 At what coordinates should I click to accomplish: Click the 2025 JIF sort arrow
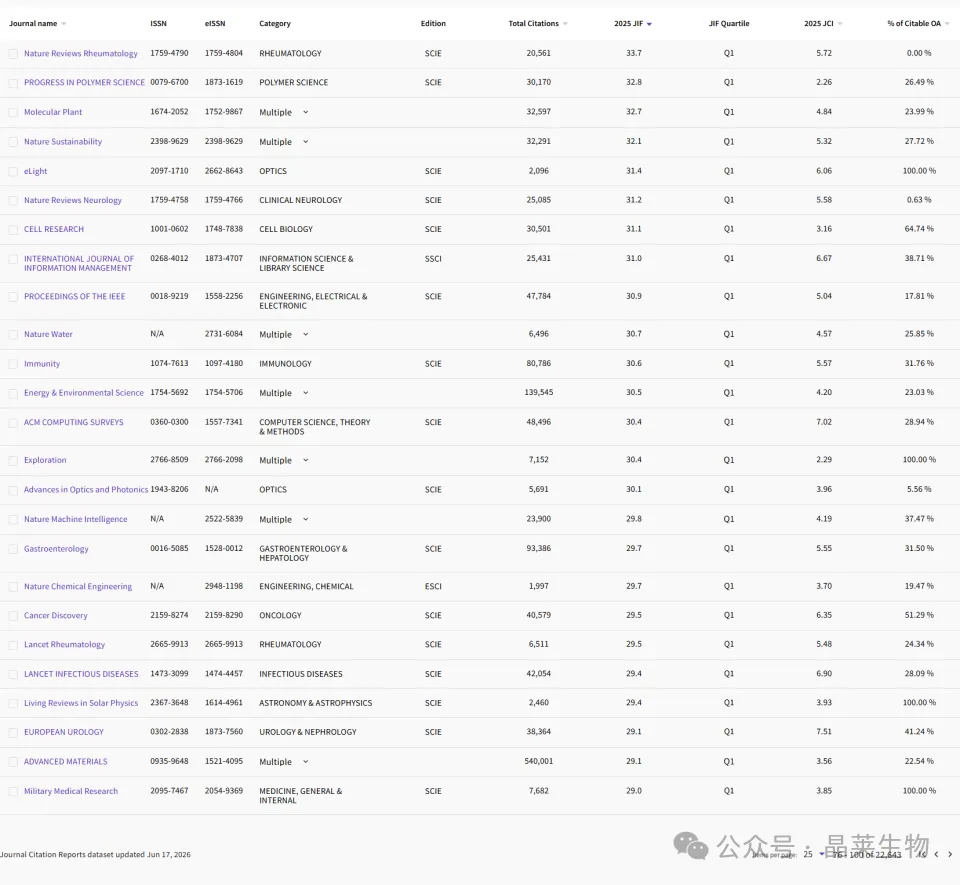click(649, 24)
